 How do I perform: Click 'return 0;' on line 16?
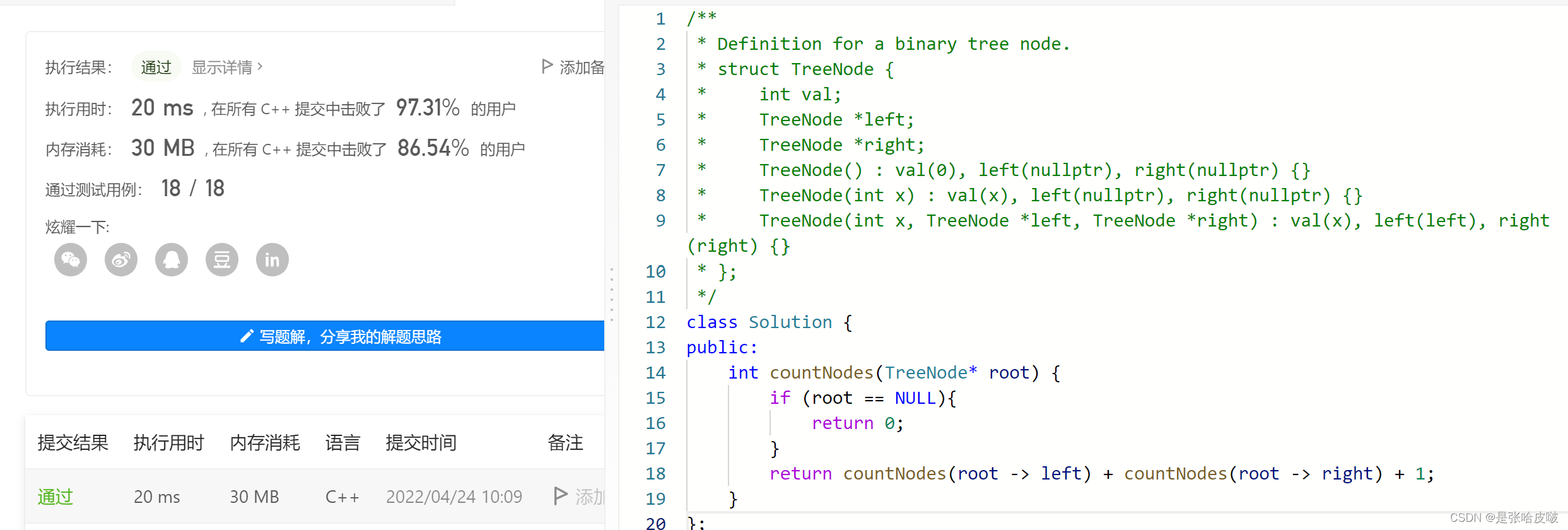(x=858, y=423)
